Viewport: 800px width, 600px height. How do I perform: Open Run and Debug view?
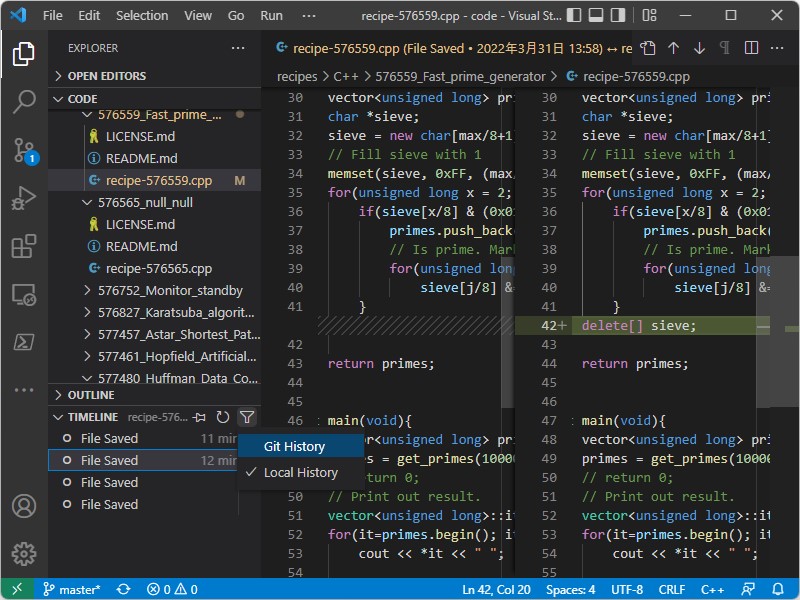(x=24, y=198)
